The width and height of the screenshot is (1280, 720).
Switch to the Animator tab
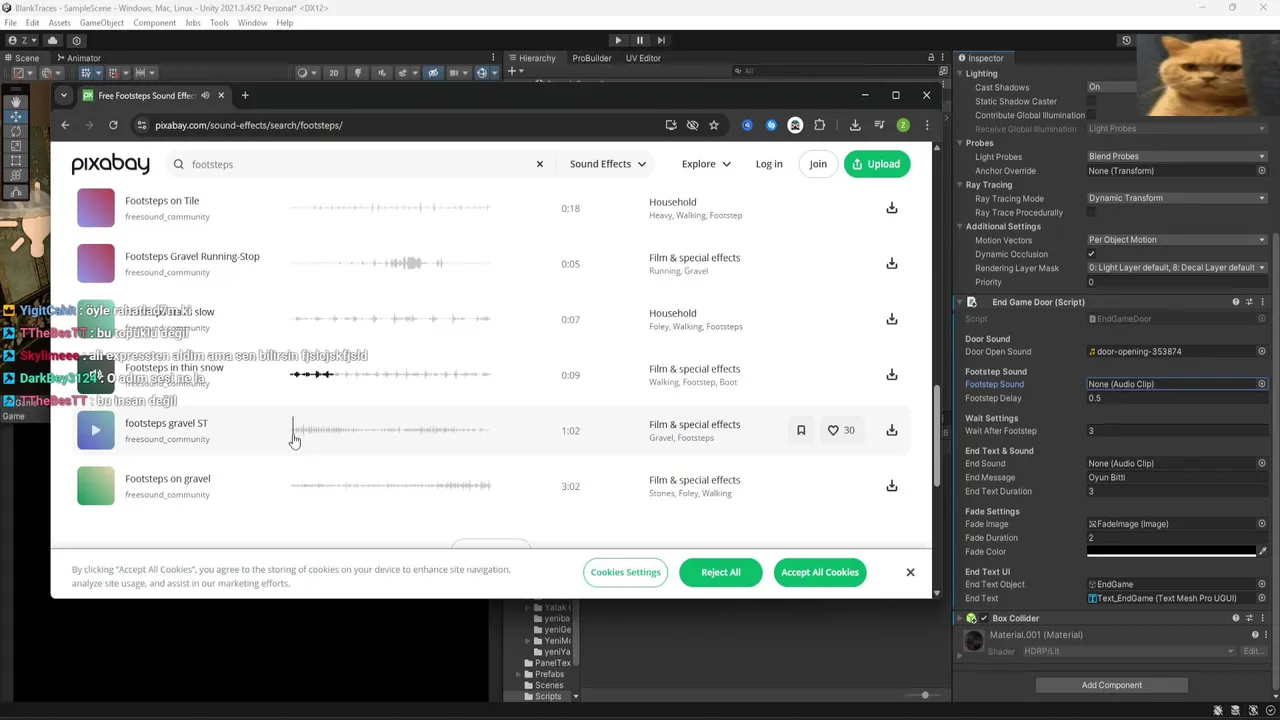point(78,58)
